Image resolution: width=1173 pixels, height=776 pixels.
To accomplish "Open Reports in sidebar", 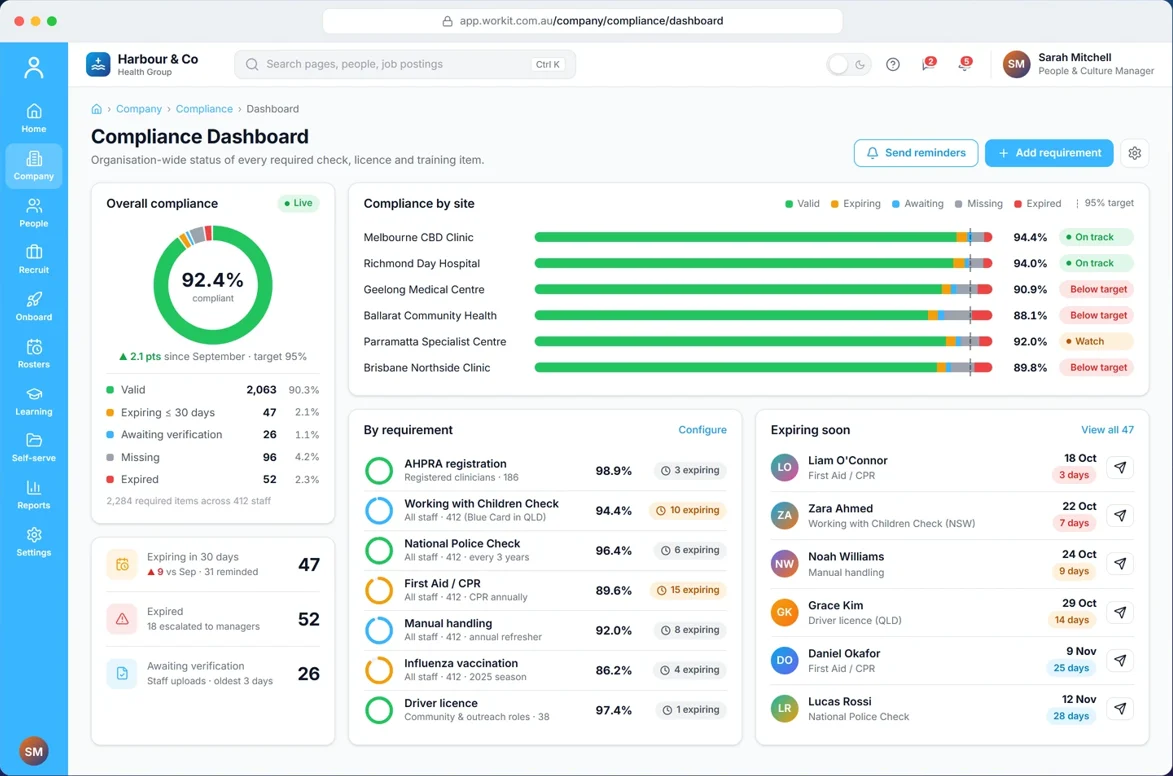I will (34, 494).
